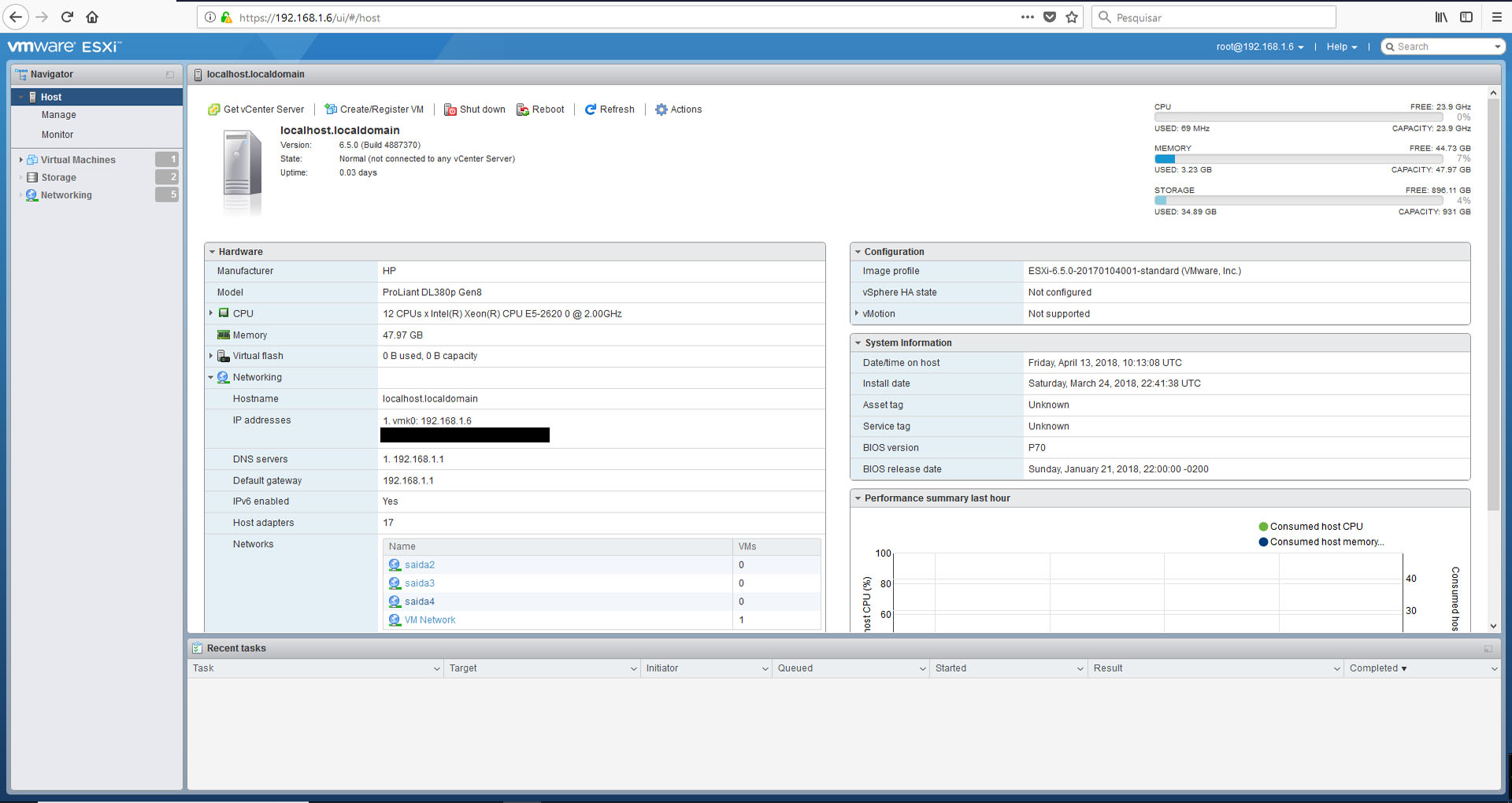Open the page actions three-dot menu
Screen dimensions: 1512x803
click(x=1028, y=17)
